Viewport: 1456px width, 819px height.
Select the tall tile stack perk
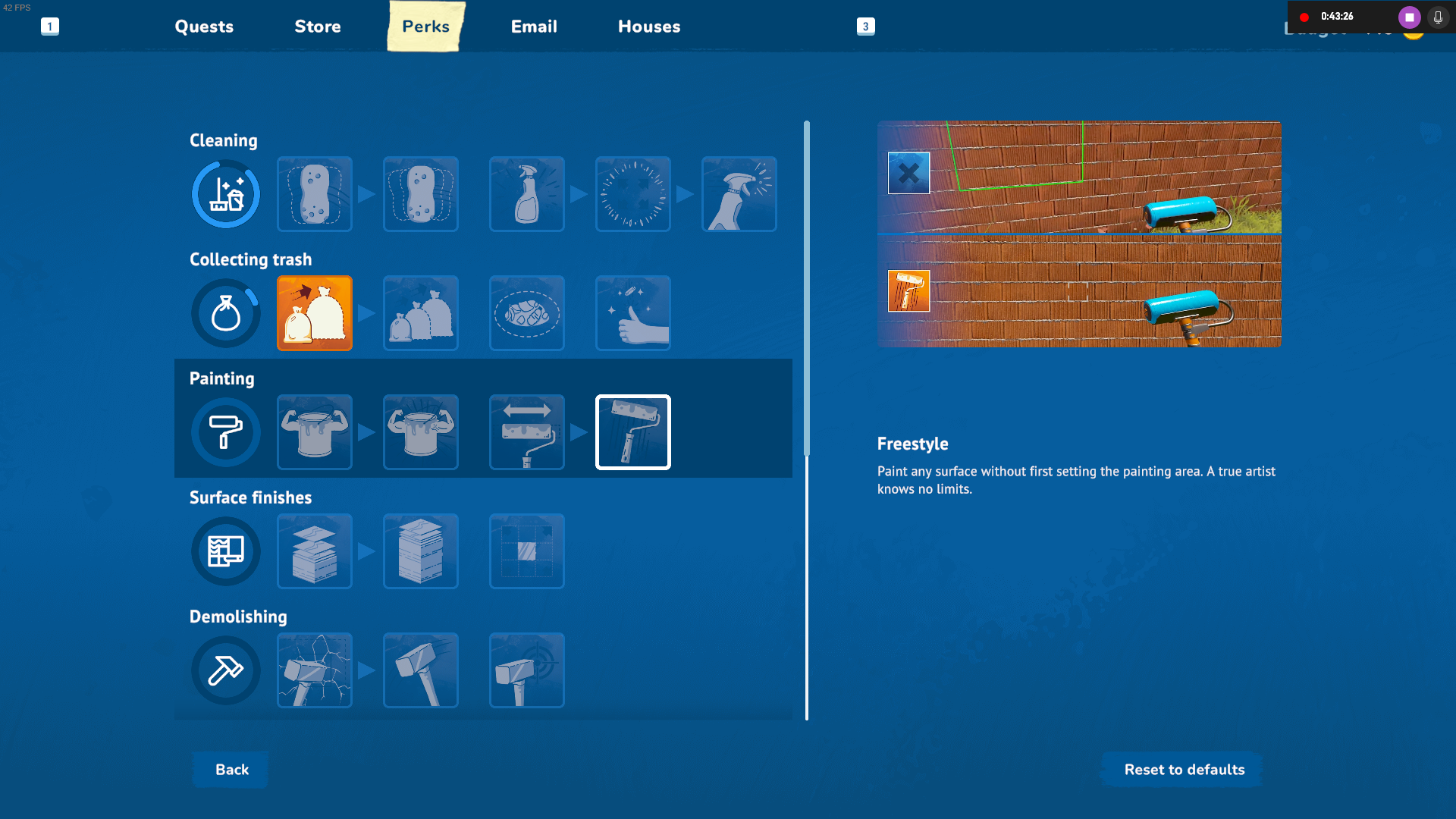pos(421,551)
